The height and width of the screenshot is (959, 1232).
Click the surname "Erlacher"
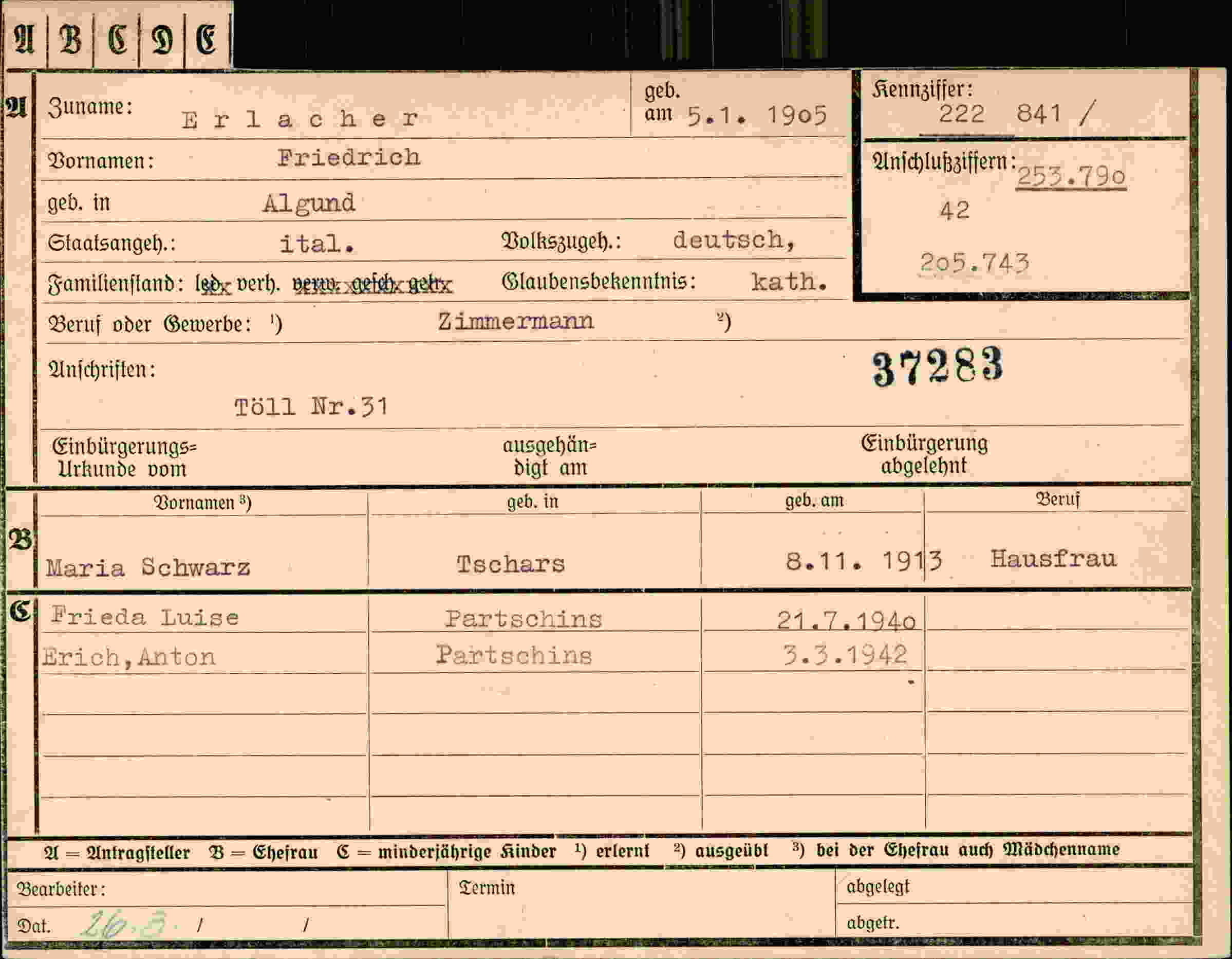(300, 119)
